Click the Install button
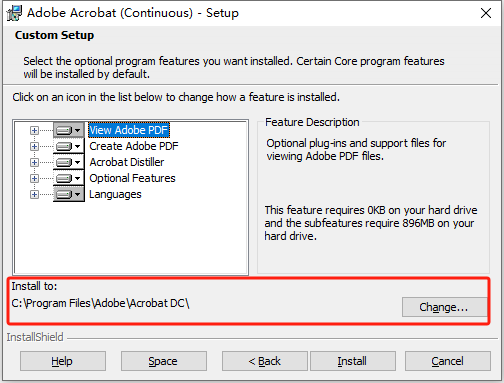The width and height of the screenshot is (504, 383). (x=353, y=361)
